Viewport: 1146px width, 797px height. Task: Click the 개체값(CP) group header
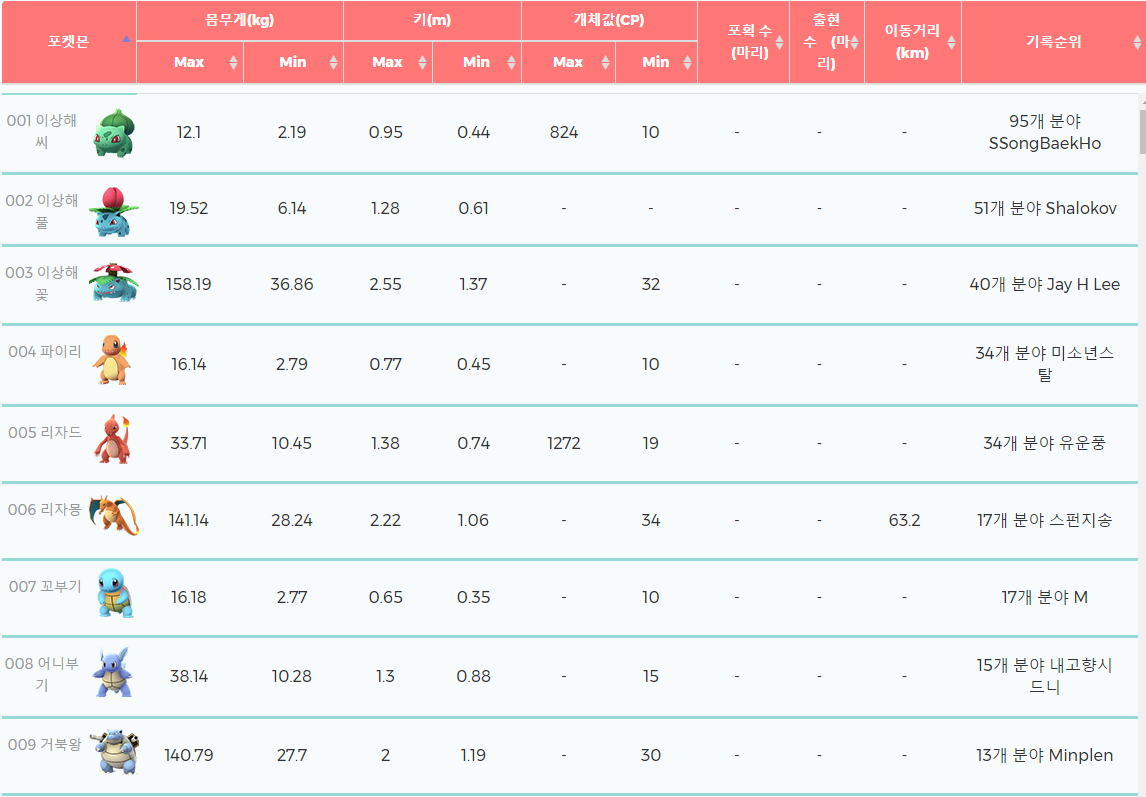[x=609, y=20]
